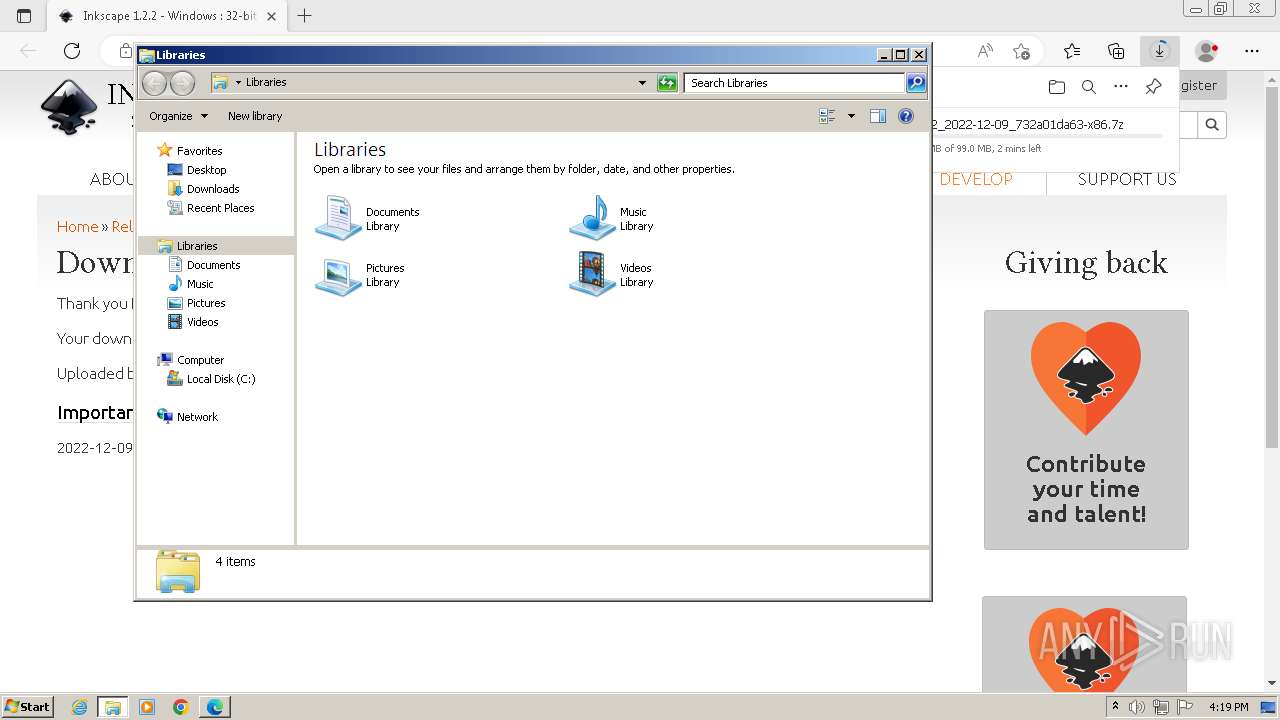Show hidden tray icons arrow
The height and width of the screenshot is (720, 1280).
point(1115,707)
